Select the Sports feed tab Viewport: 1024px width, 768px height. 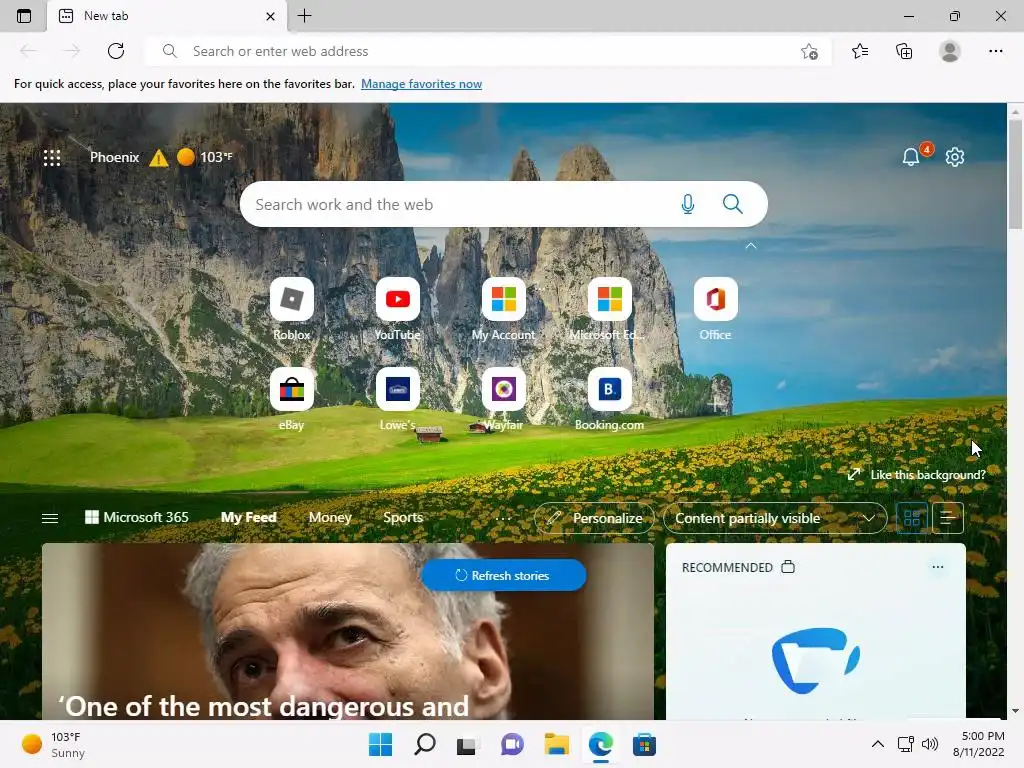point(403,517)
